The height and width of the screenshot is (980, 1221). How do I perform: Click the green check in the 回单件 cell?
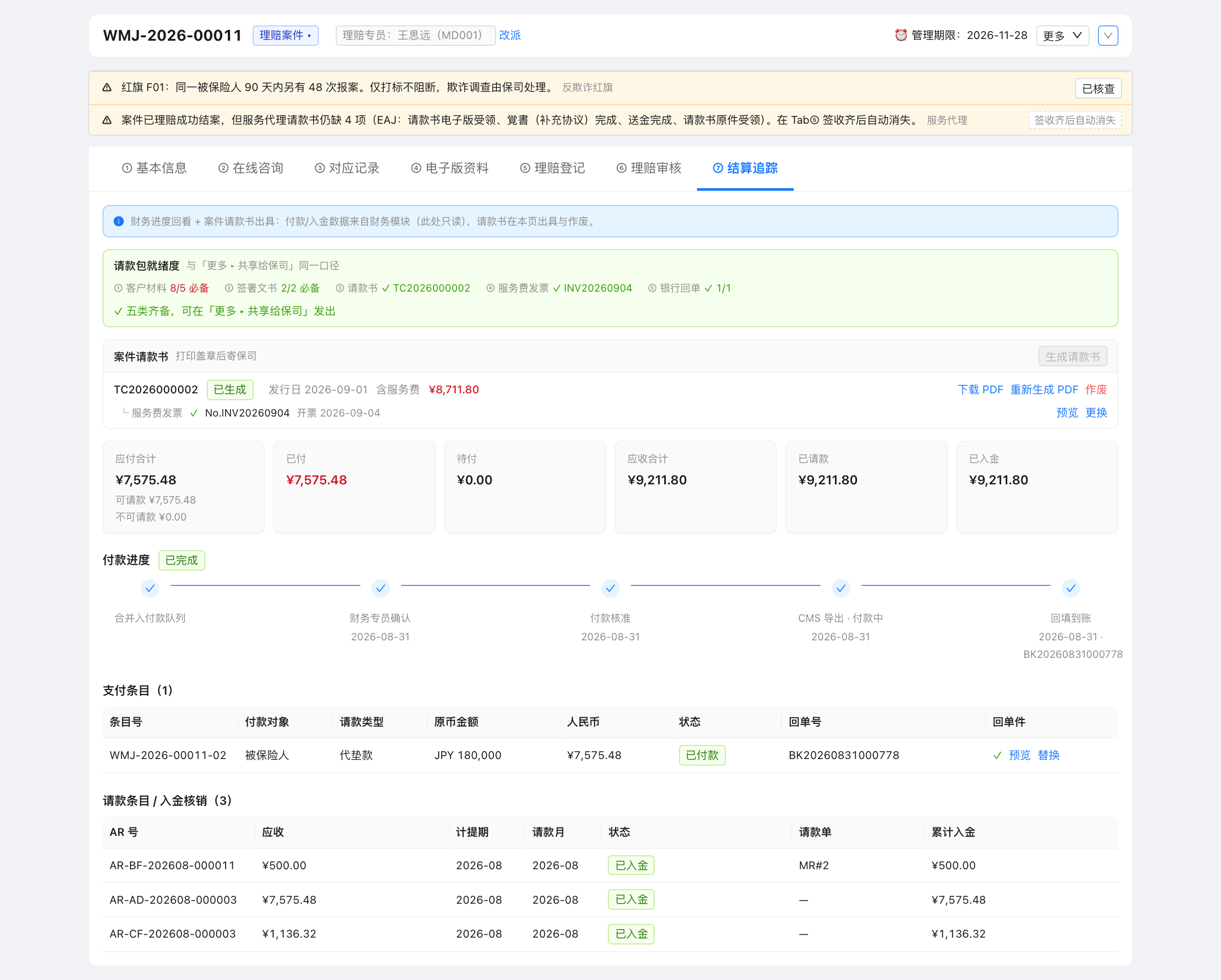997,755
